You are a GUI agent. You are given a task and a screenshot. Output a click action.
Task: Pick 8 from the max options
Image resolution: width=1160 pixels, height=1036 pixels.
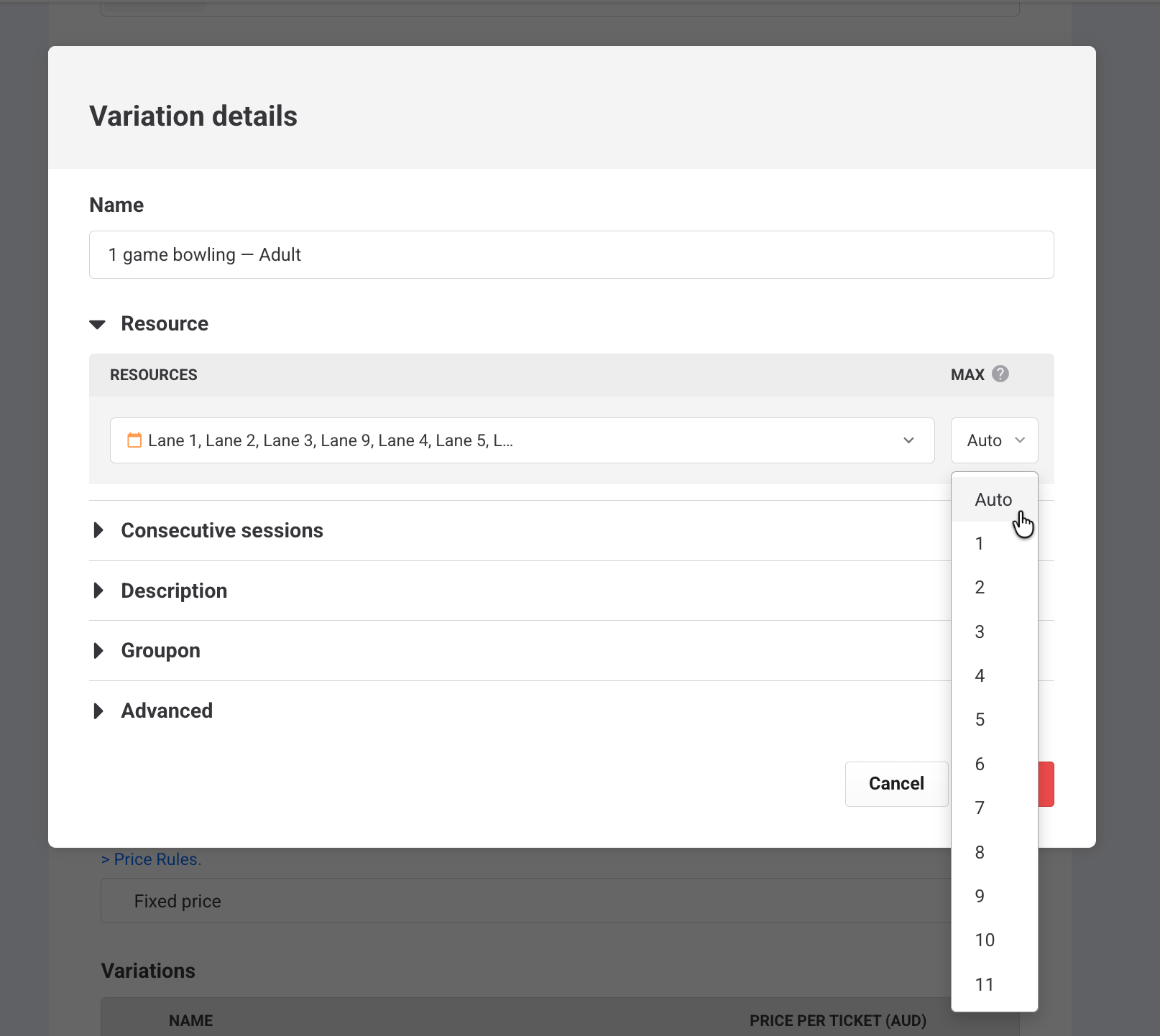[x=994, y=852]
